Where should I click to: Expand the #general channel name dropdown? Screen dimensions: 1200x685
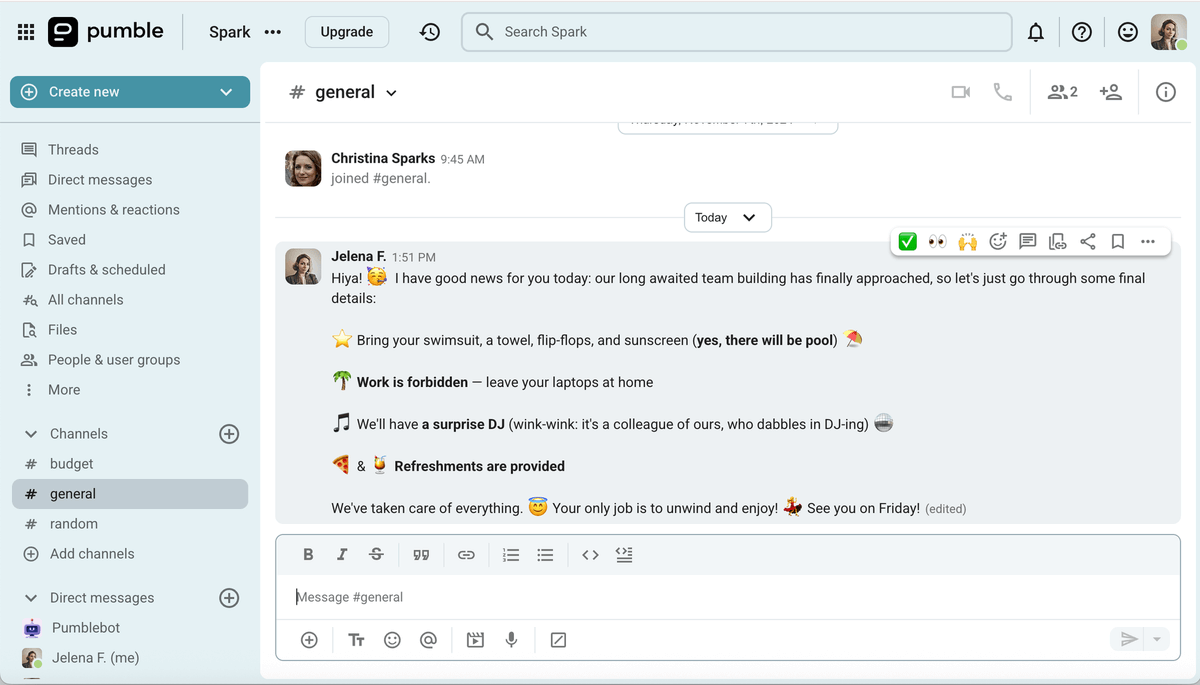pos(390,91)
